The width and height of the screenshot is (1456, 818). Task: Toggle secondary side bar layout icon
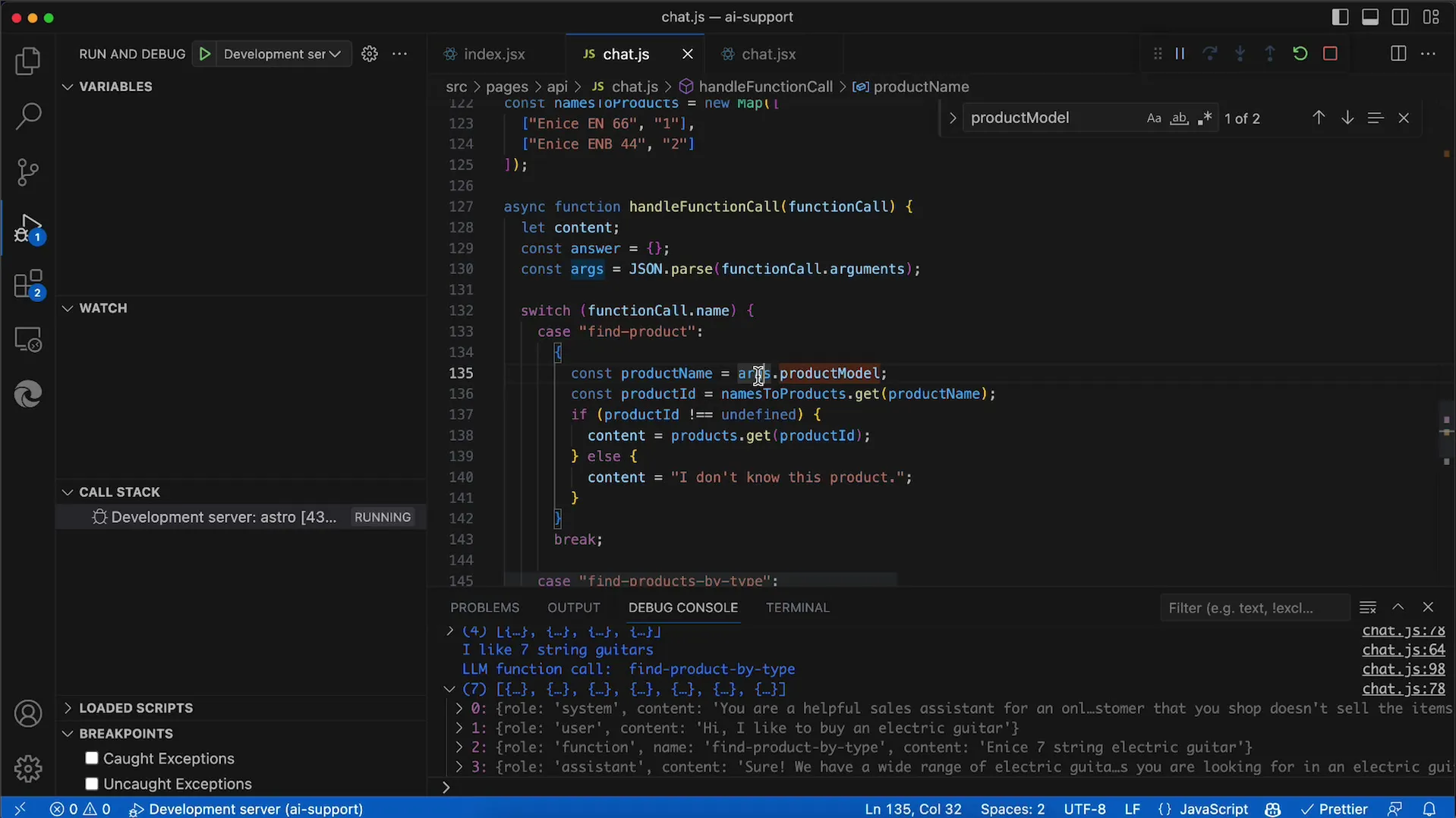(x=1401, y=17)
